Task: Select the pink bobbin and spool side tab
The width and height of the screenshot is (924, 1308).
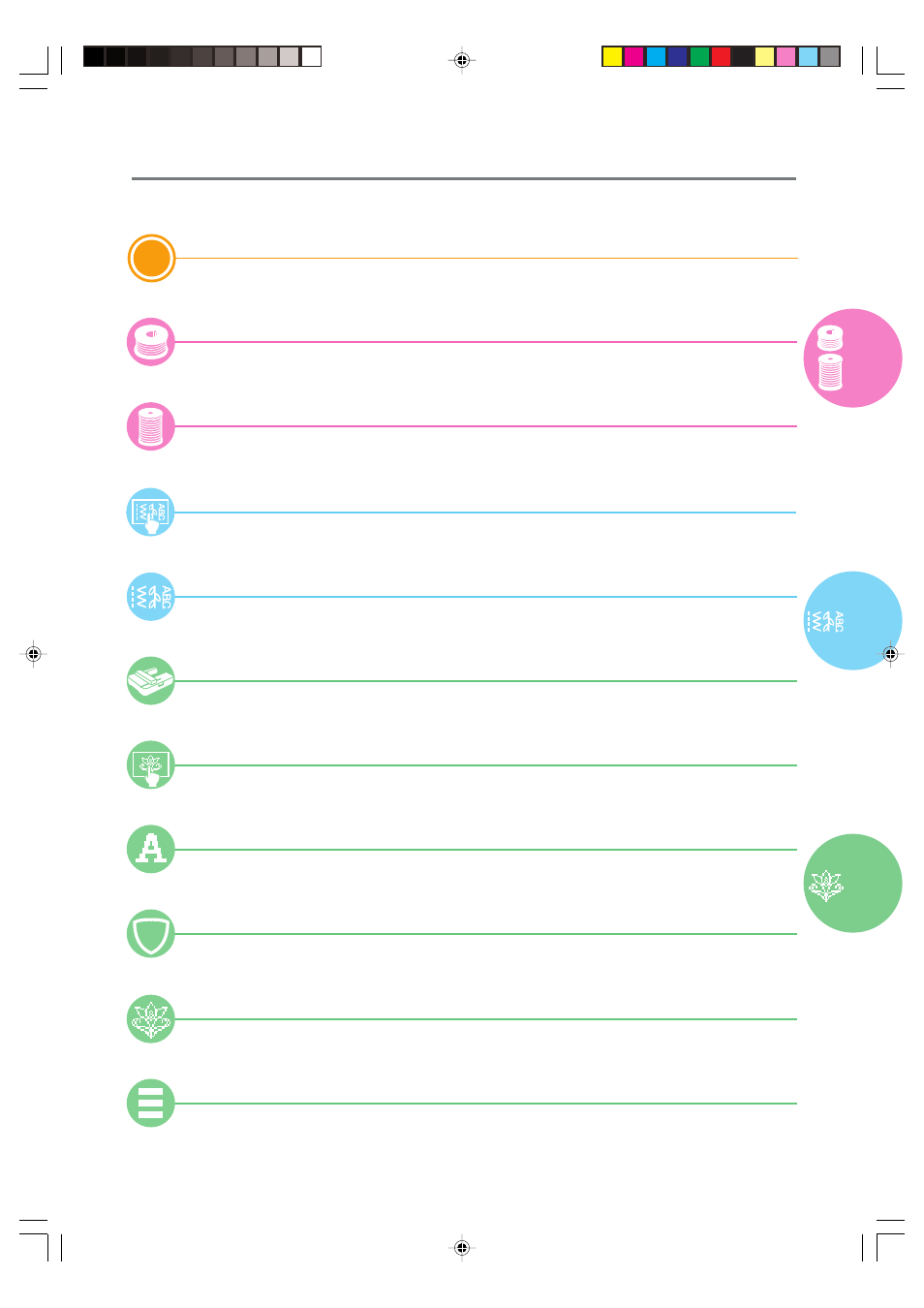Action: pos(852,358)
